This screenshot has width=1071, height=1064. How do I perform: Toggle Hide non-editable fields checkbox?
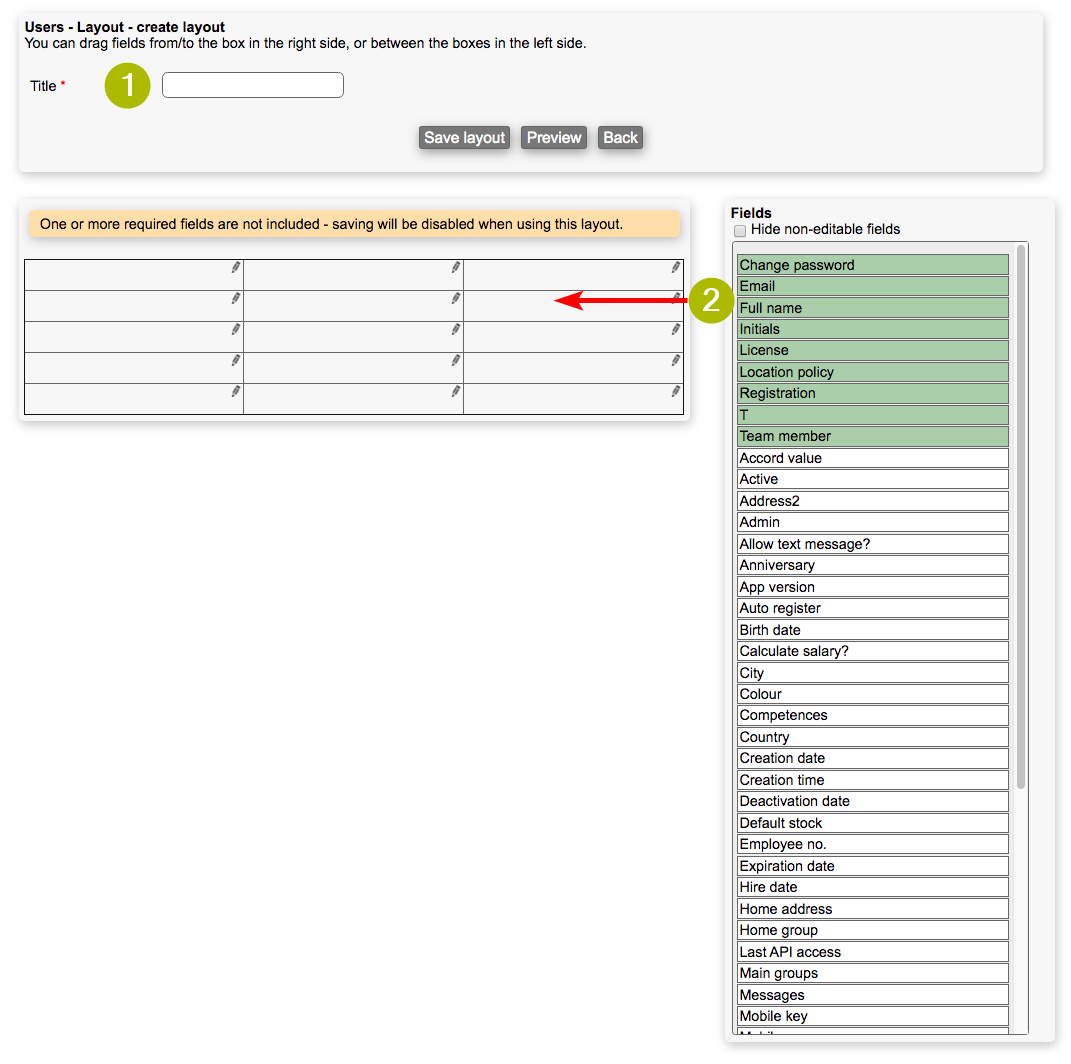click(740, 230)
